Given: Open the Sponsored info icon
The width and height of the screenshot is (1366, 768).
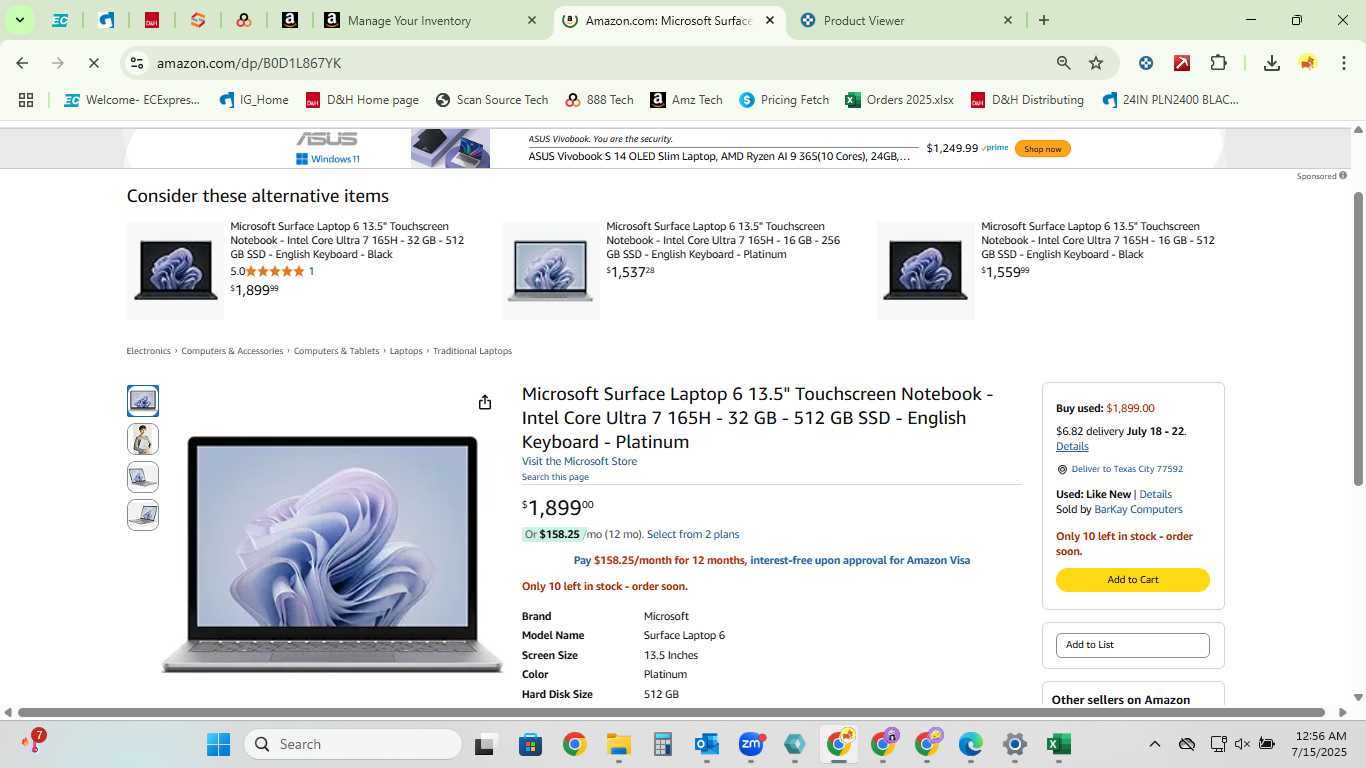Looking at the screenshot, I should click(x=1343, y=176).
